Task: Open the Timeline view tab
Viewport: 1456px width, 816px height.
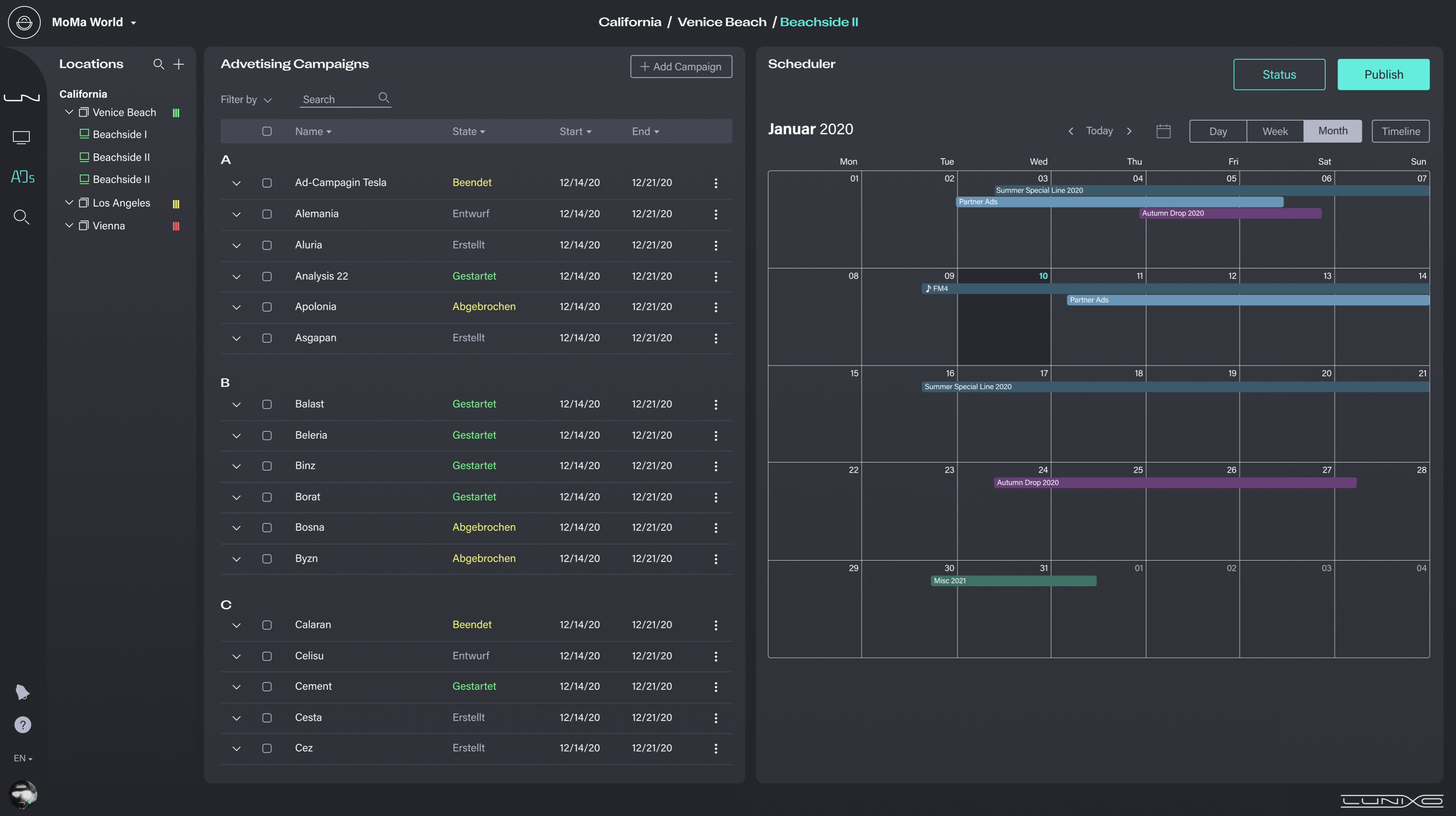Action: click(x=1401, y=131)
